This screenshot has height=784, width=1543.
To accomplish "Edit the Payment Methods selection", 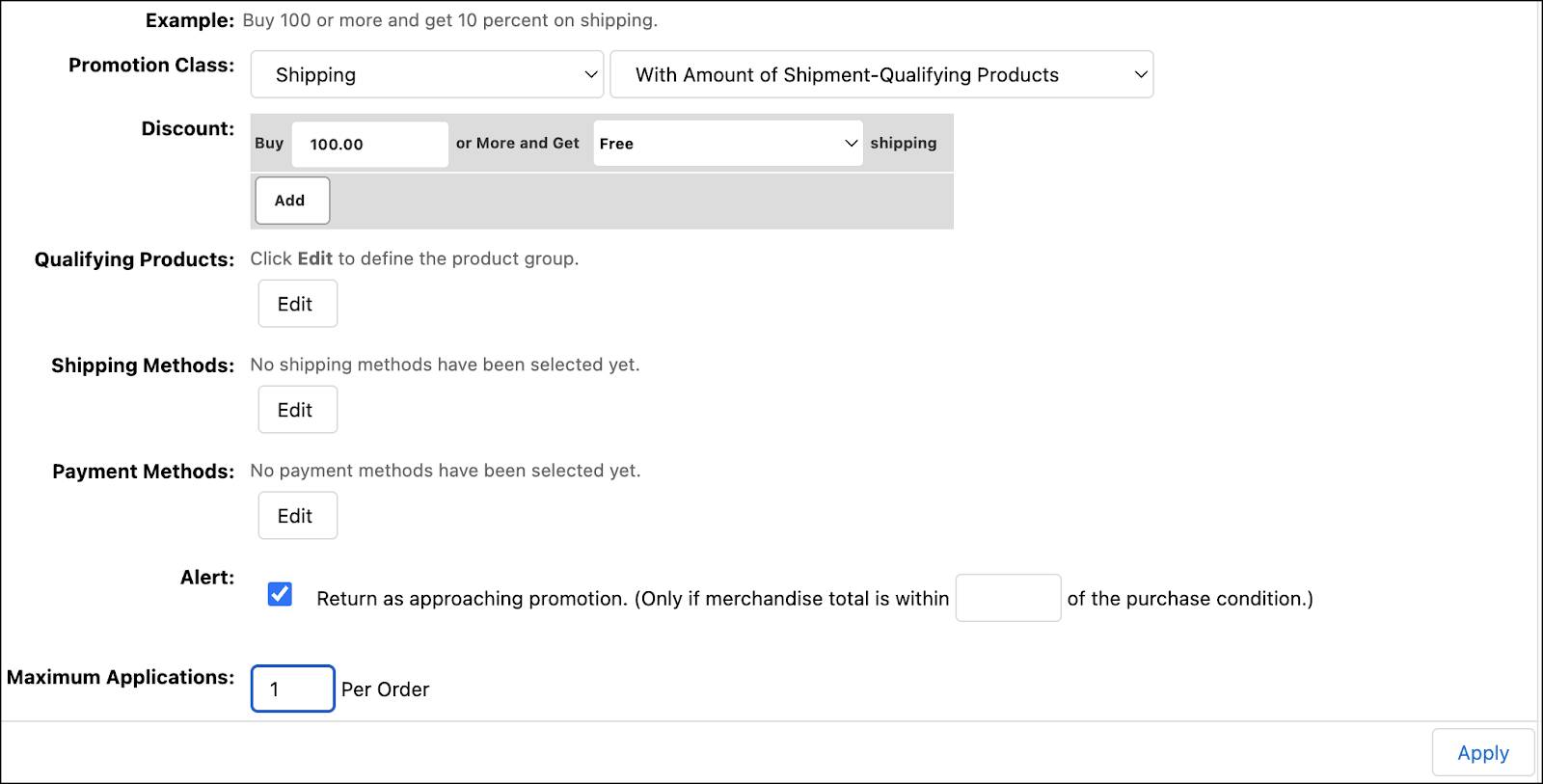I will click(297, 515).
